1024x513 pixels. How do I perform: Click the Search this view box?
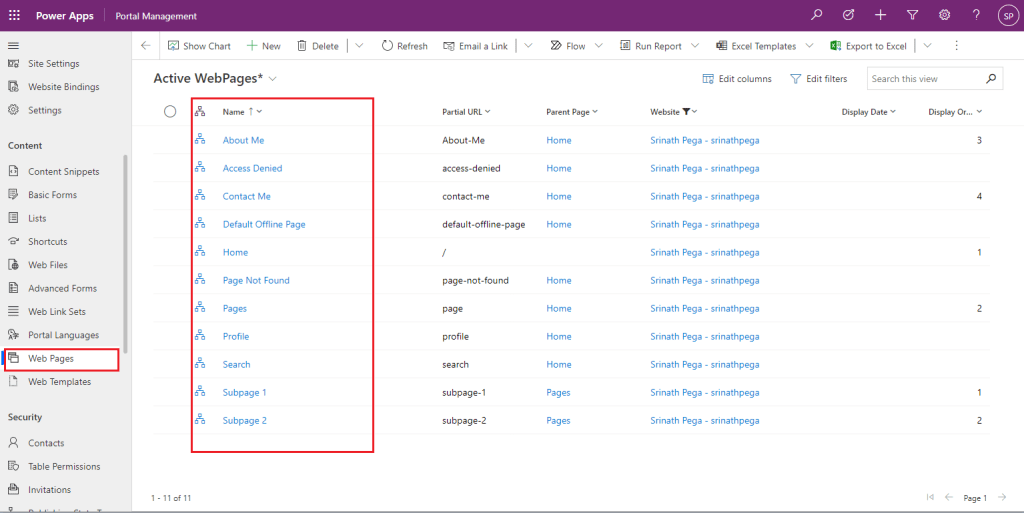pyautogui.click(x=924, y=79)
